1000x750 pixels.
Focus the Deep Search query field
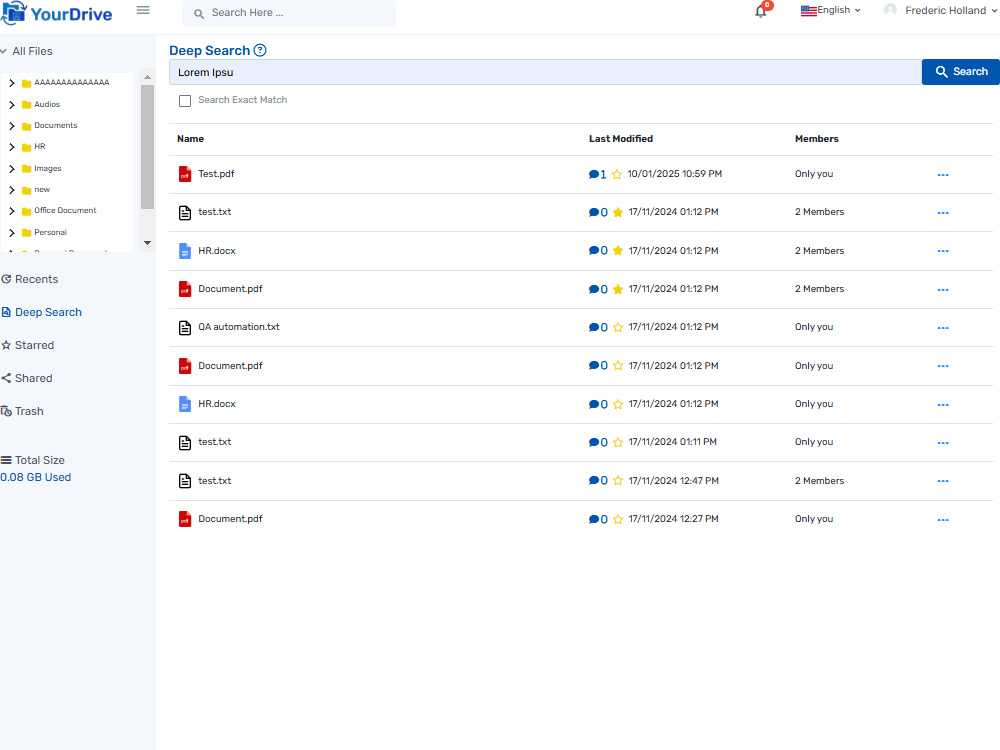click(x=545, y=72)
